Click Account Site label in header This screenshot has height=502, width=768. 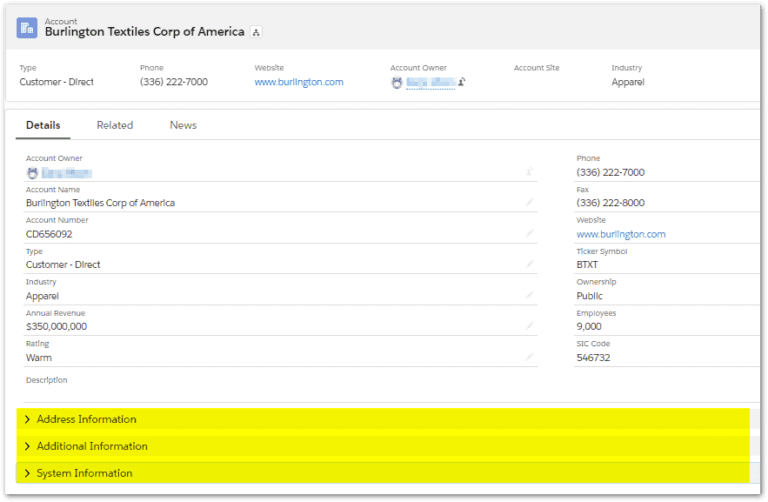[536, 68]
